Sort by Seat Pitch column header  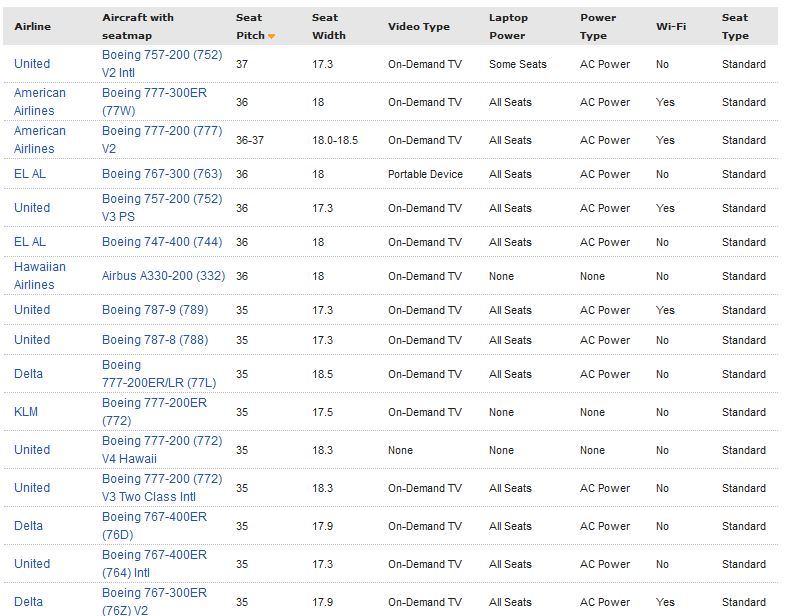250,27
